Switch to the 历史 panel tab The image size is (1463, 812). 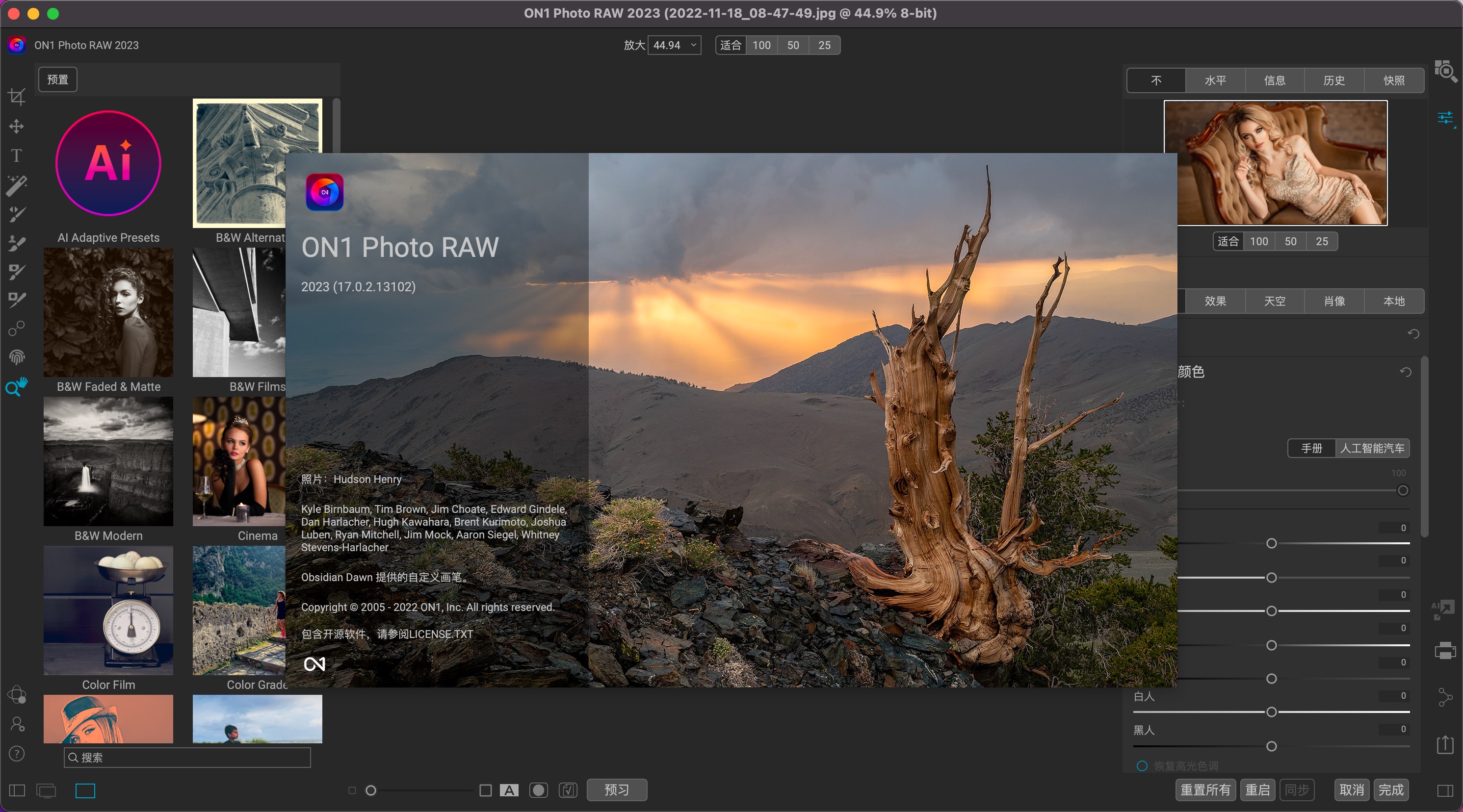click(1334, 80)
